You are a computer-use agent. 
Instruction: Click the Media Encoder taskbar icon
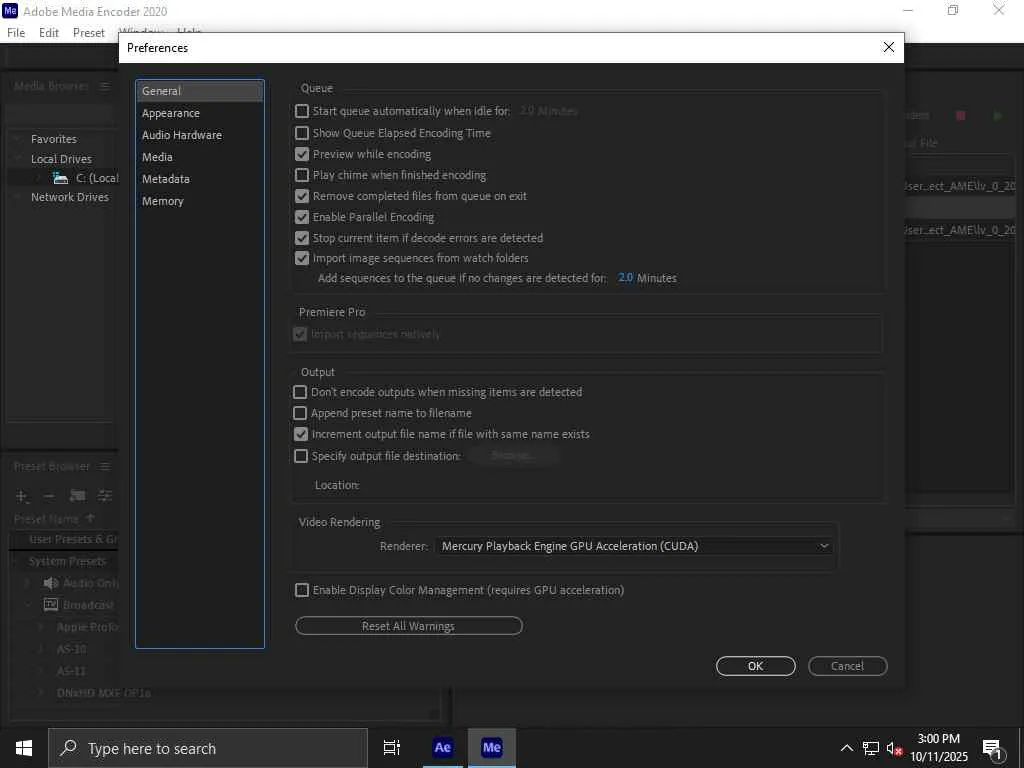coord(491,748)
